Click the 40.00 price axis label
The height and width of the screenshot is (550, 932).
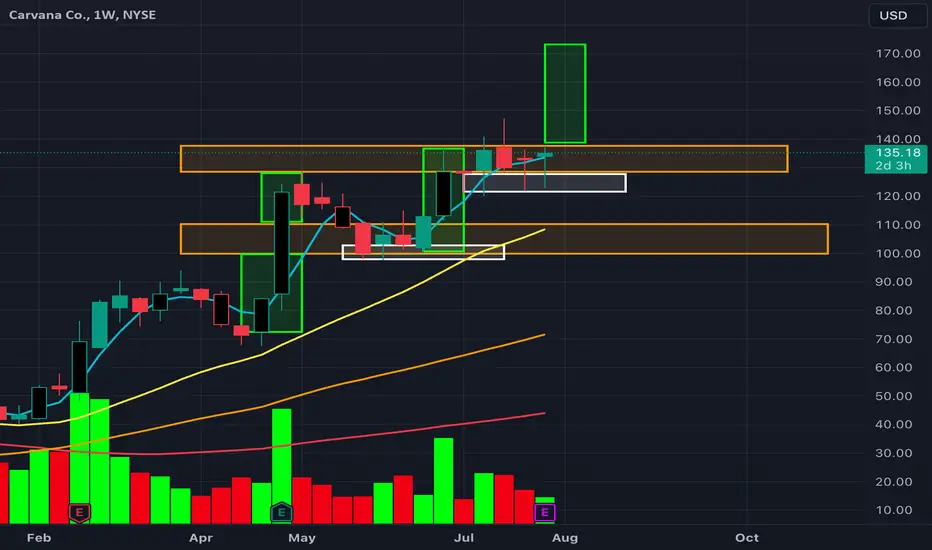click(x=893, y=425)
